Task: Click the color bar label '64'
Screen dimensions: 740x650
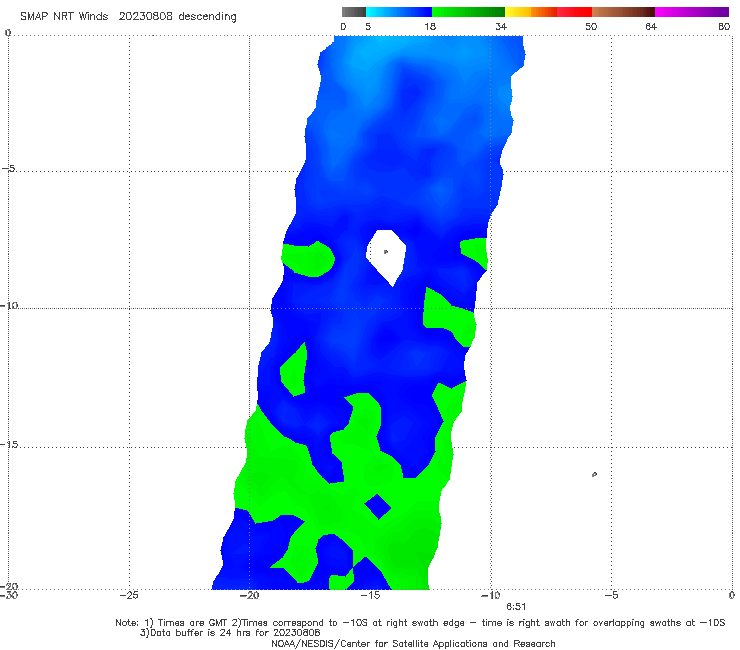Action: [x=651, y=27]
